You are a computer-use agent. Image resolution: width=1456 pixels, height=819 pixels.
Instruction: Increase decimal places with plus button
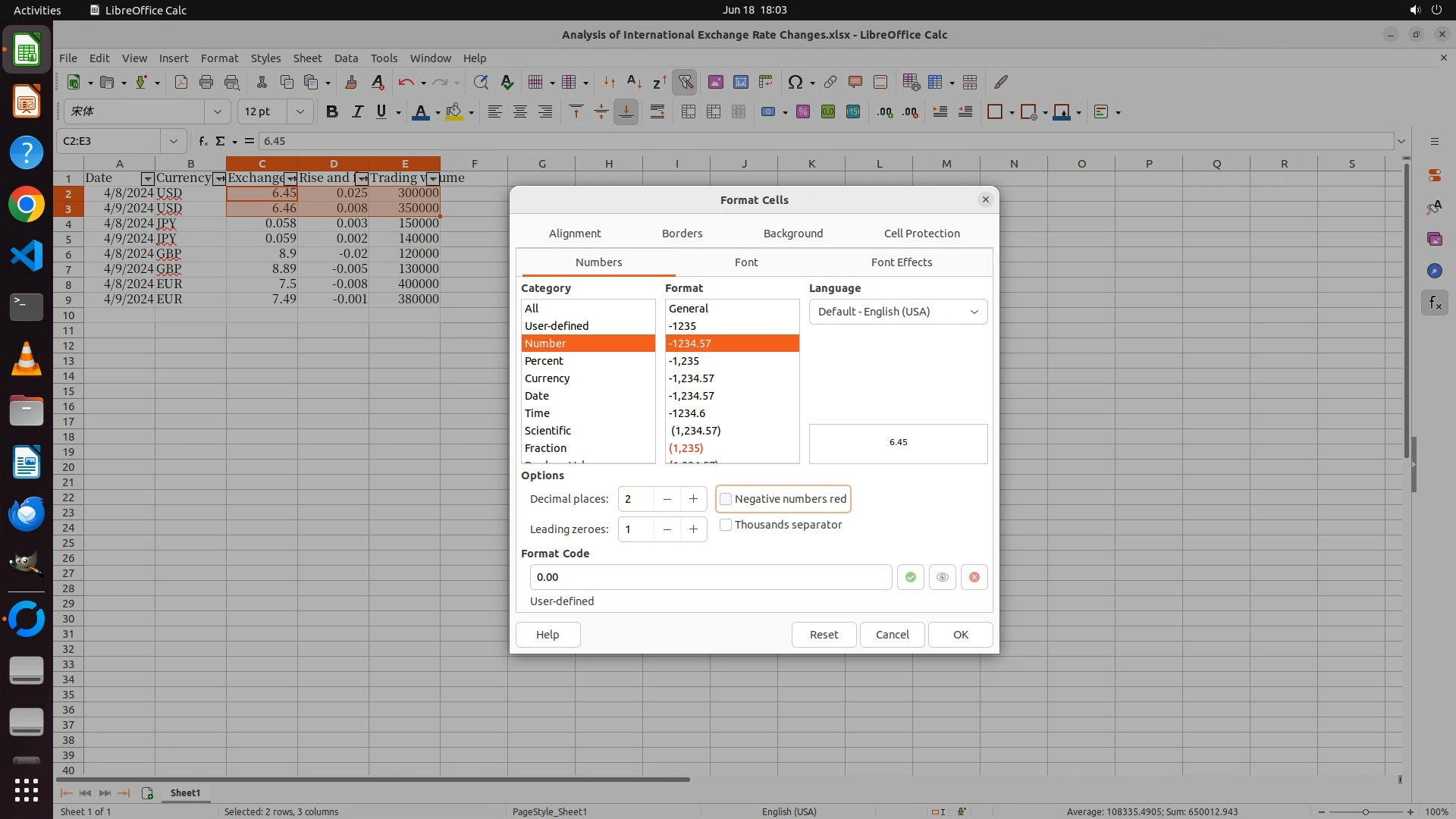693,499
